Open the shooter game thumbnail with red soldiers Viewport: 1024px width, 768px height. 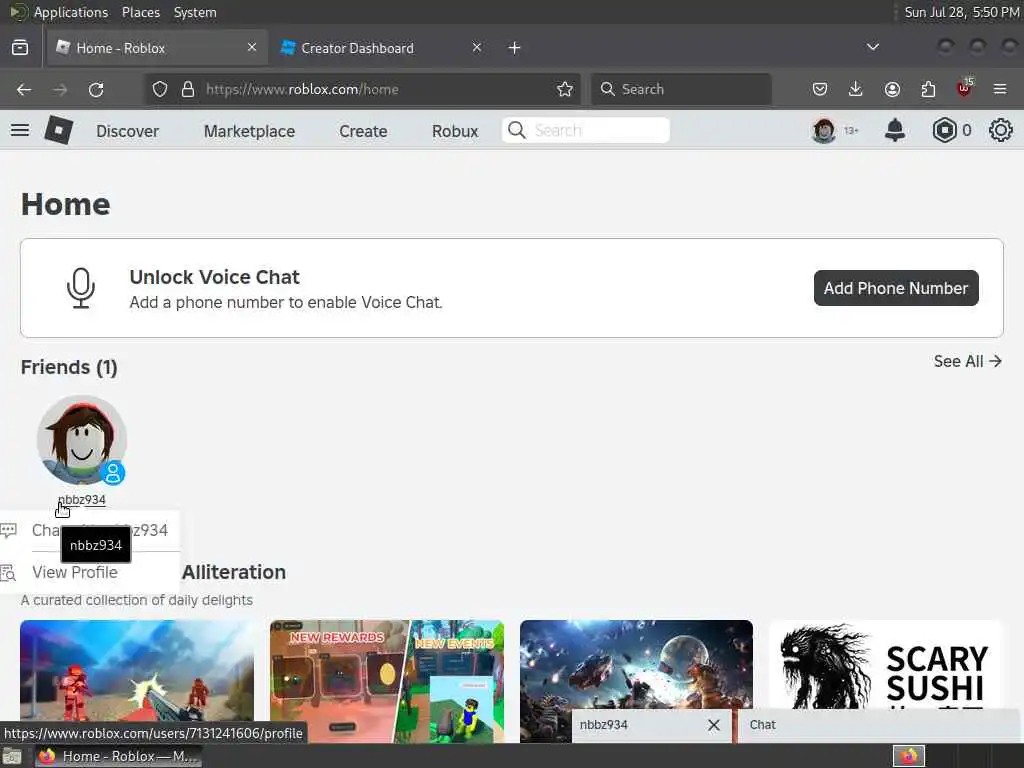click(137, 681)
